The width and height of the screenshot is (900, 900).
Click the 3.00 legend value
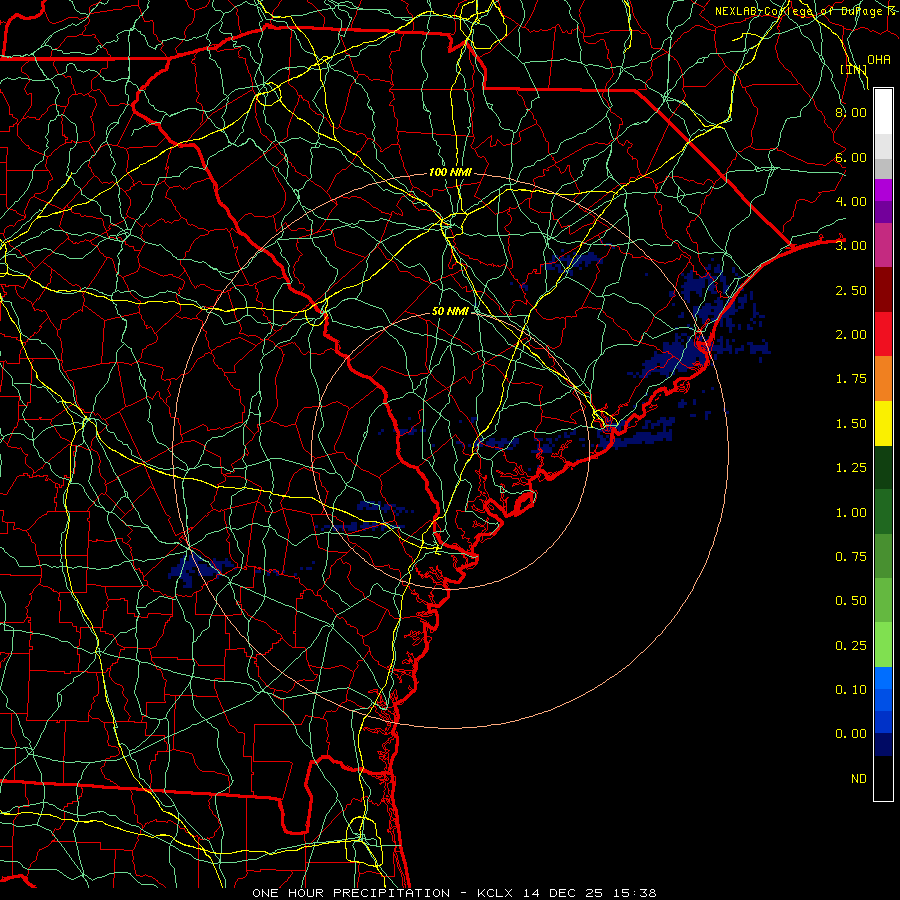coord(851,246)
